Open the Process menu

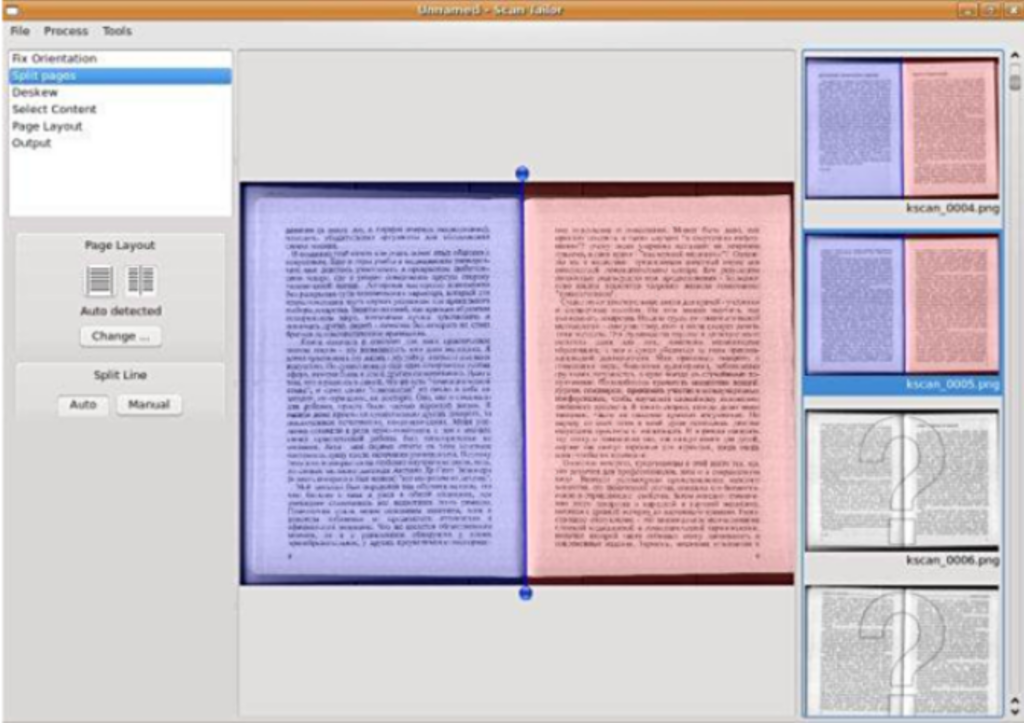tap(66, 31)
